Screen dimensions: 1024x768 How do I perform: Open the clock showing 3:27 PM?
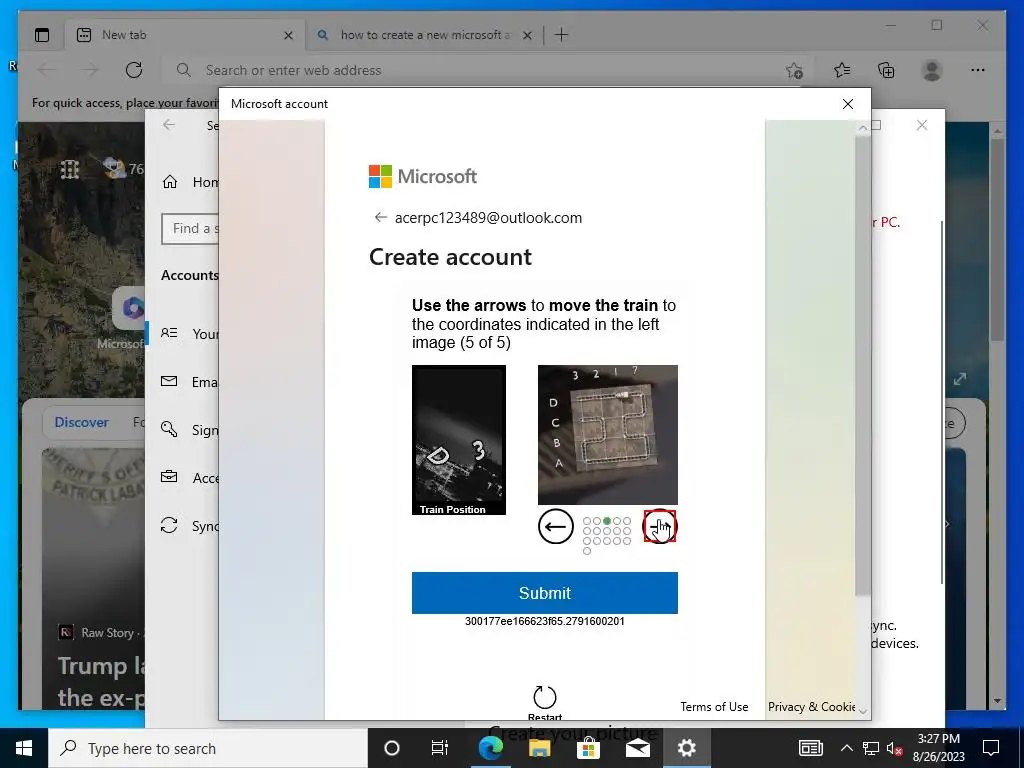(x=938, y=748)
